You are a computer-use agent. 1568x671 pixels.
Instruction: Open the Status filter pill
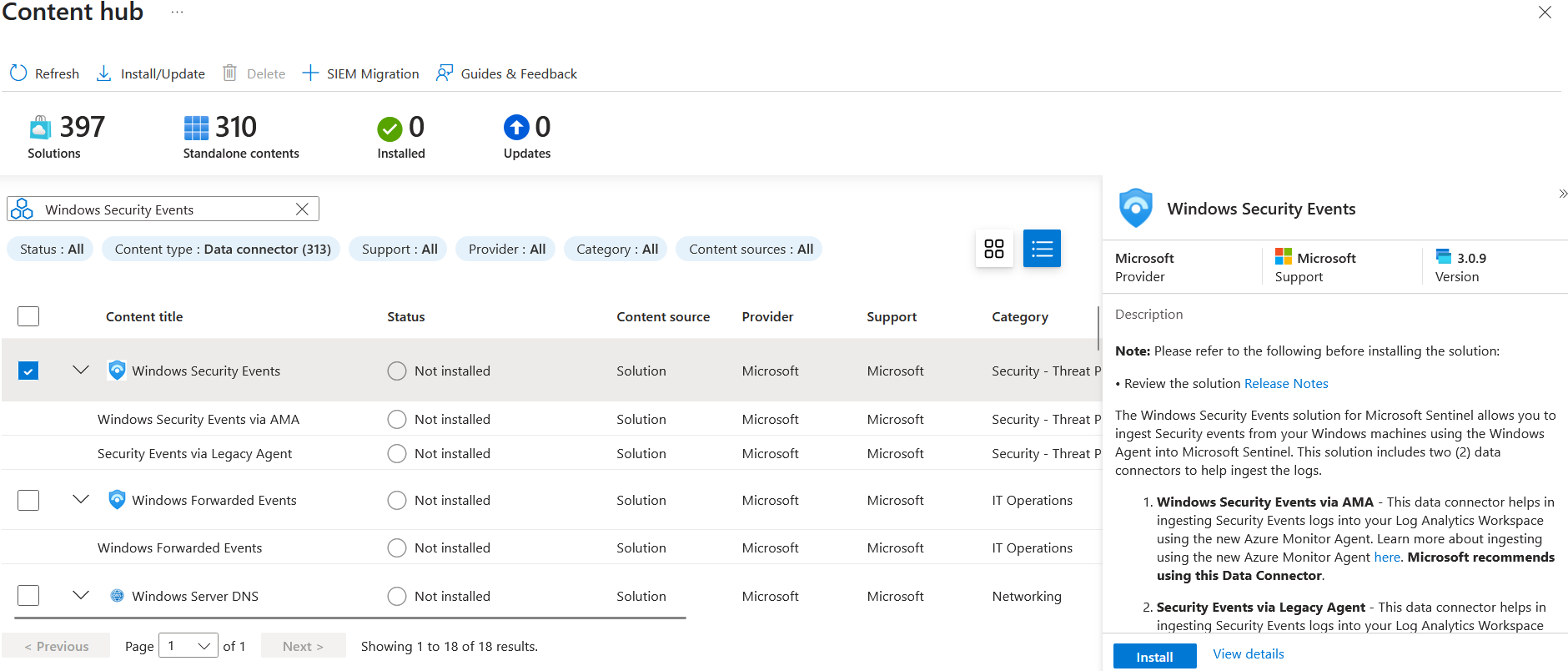pyautogui.click(x=52, y=249)
